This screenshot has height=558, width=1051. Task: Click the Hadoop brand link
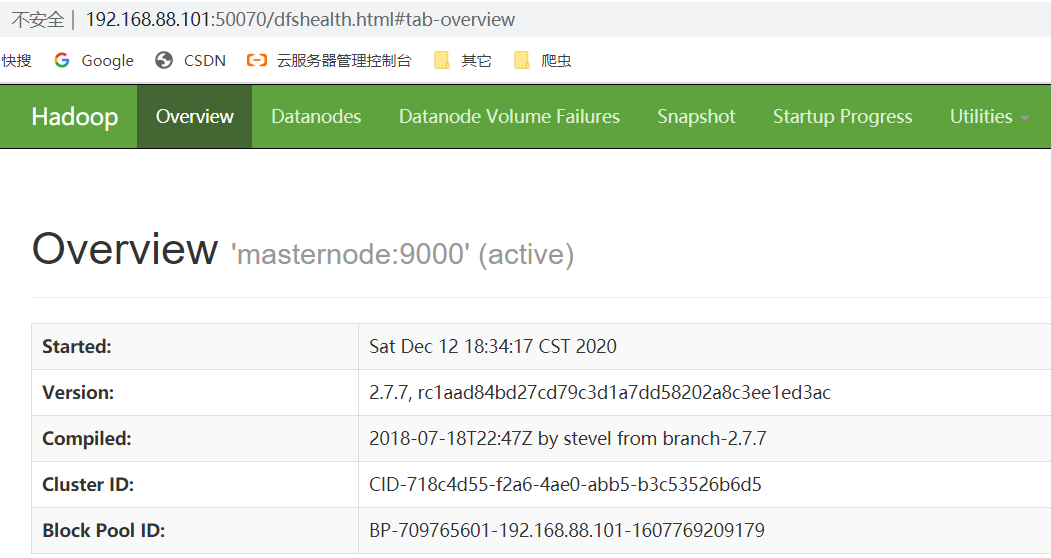(74, 117)
